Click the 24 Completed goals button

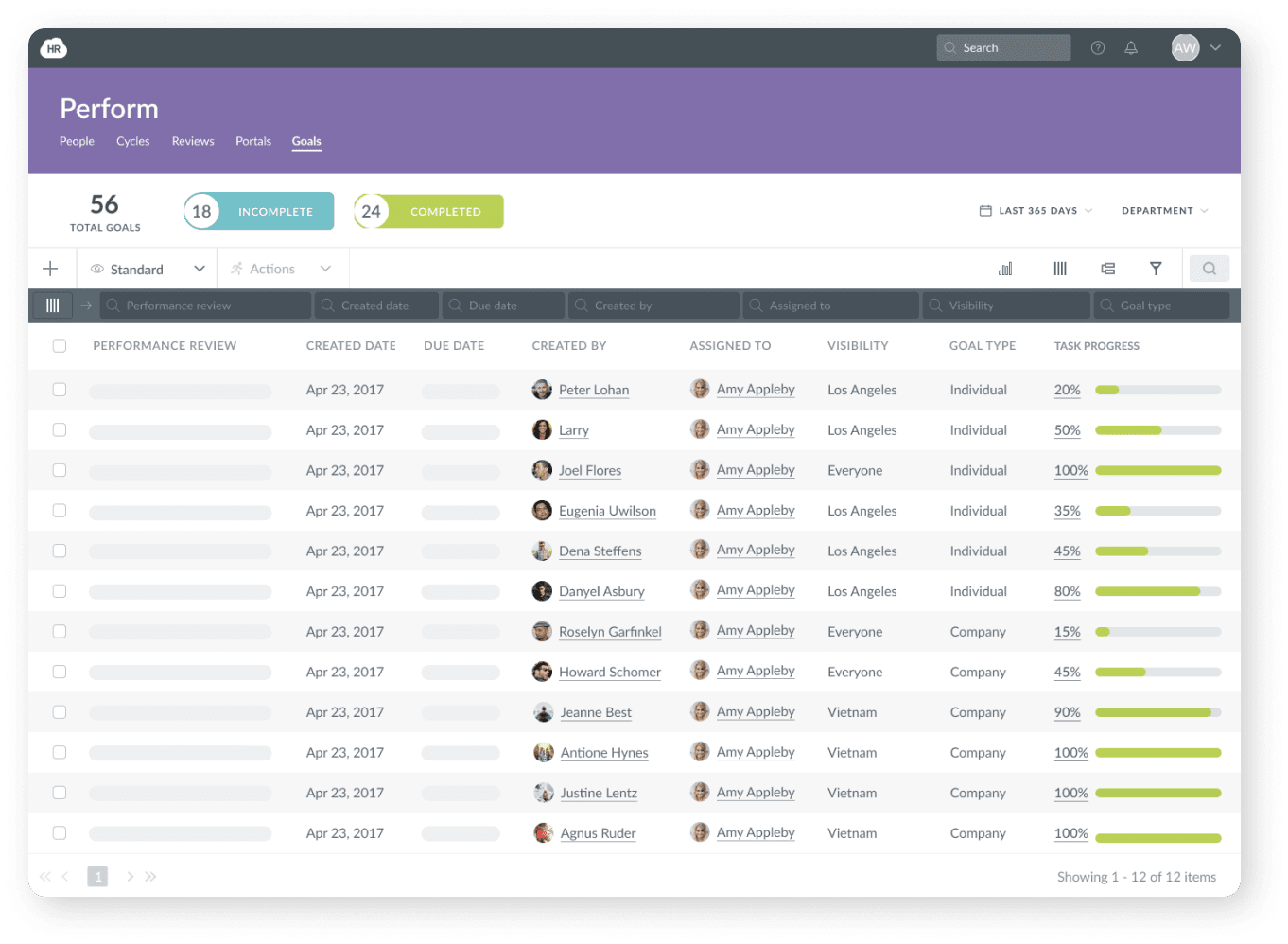pyautogui.click(x=427, y=211)
